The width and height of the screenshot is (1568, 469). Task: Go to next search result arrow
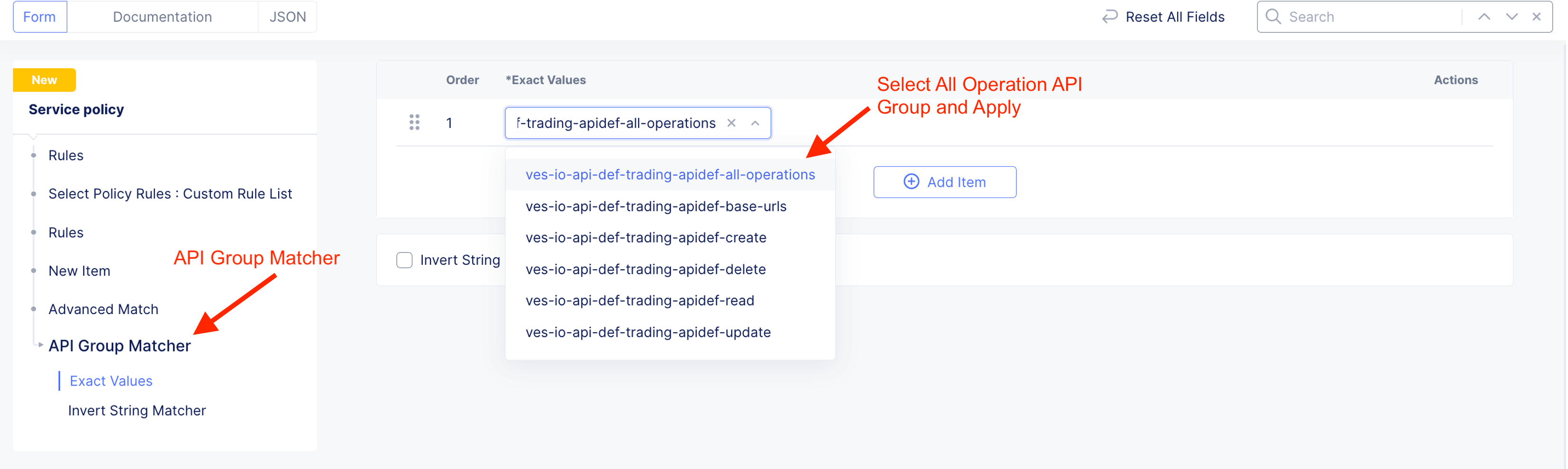[1512, 17]
